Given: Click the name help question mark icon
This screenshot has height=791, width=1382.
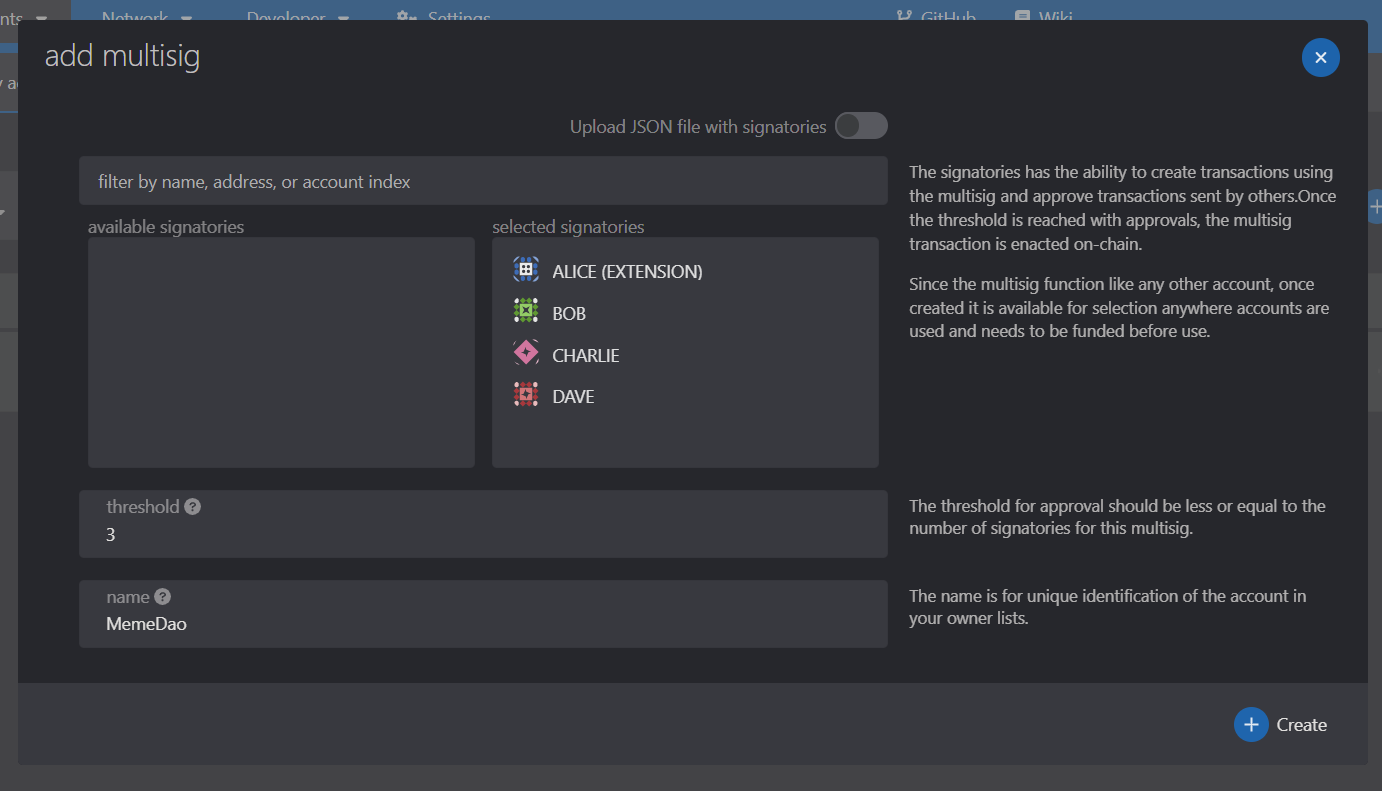Looking at the screenshot, I should (x=162, y=596).
